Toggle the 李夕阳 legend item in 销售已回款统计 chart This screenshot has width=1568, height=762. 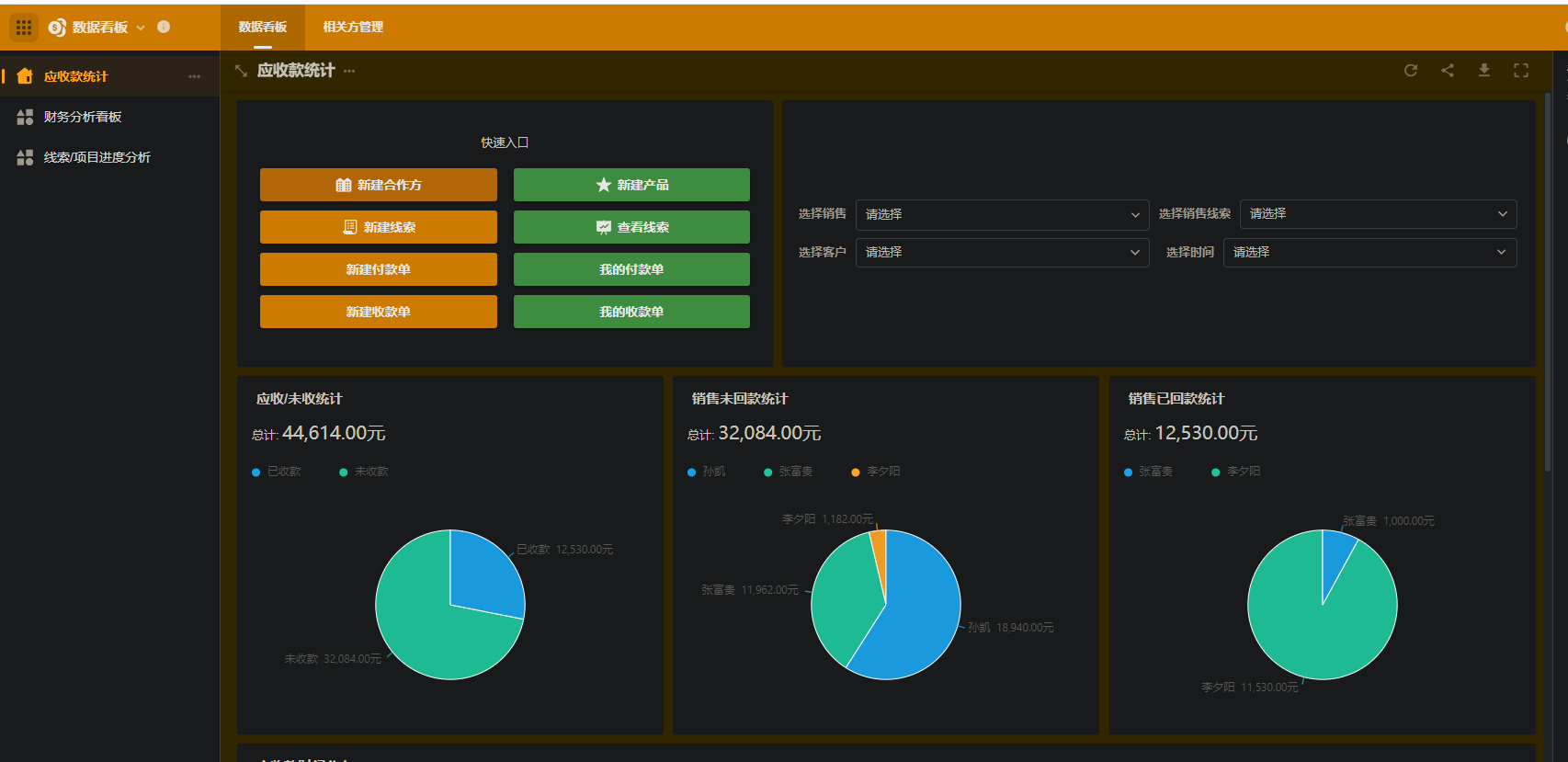tap(1236, 472)
